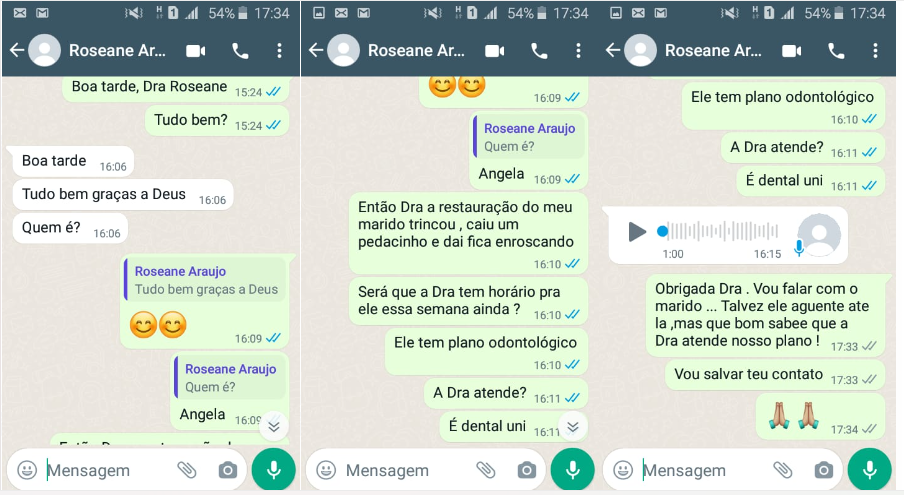Select the message 'Vou salvar teu contato'
The height and width of the screenshot is (495, 904).
tap(748, 374)
